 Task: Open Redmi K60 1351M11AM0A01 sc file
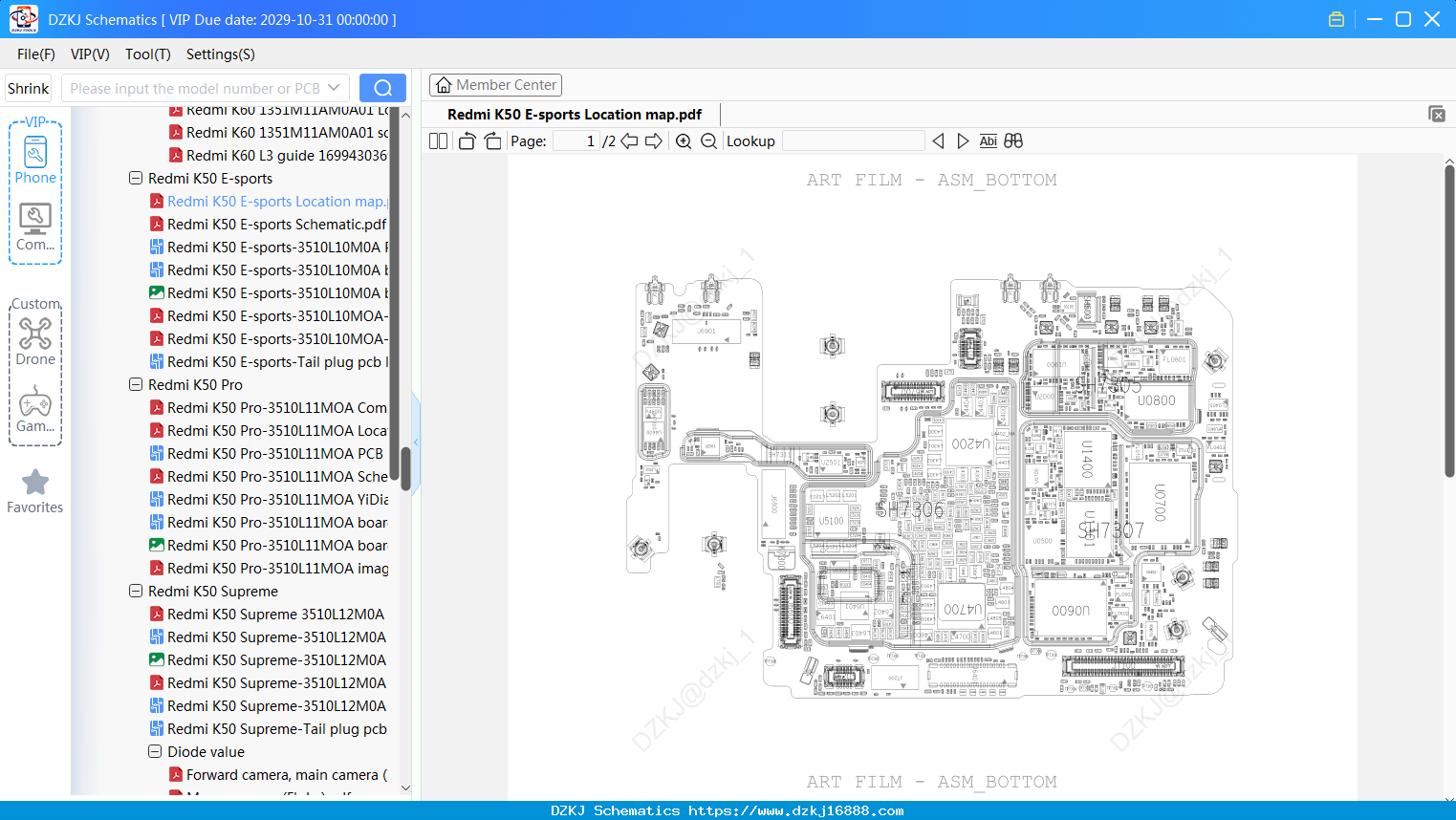coord(278,133)
